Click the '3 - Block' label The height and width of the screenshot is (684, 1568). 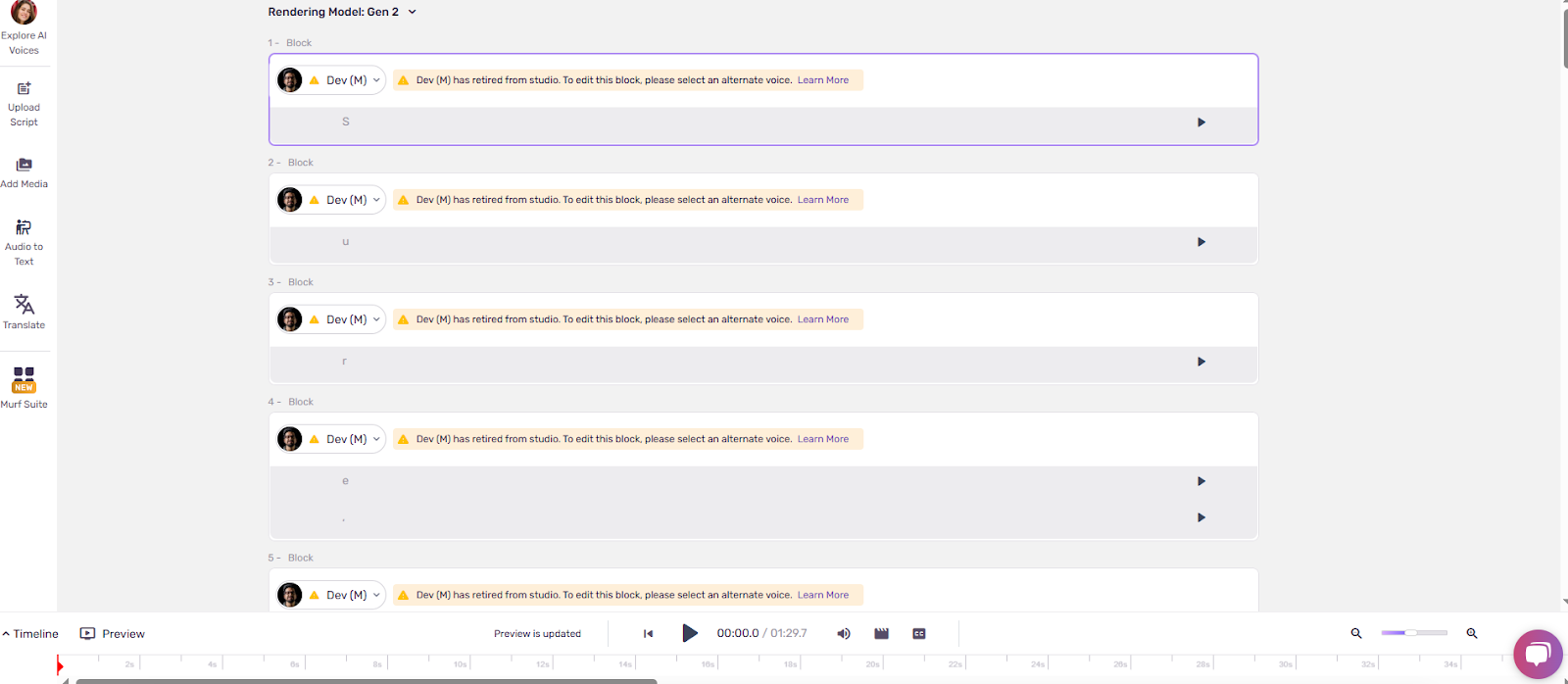click(x=291, y=282)
